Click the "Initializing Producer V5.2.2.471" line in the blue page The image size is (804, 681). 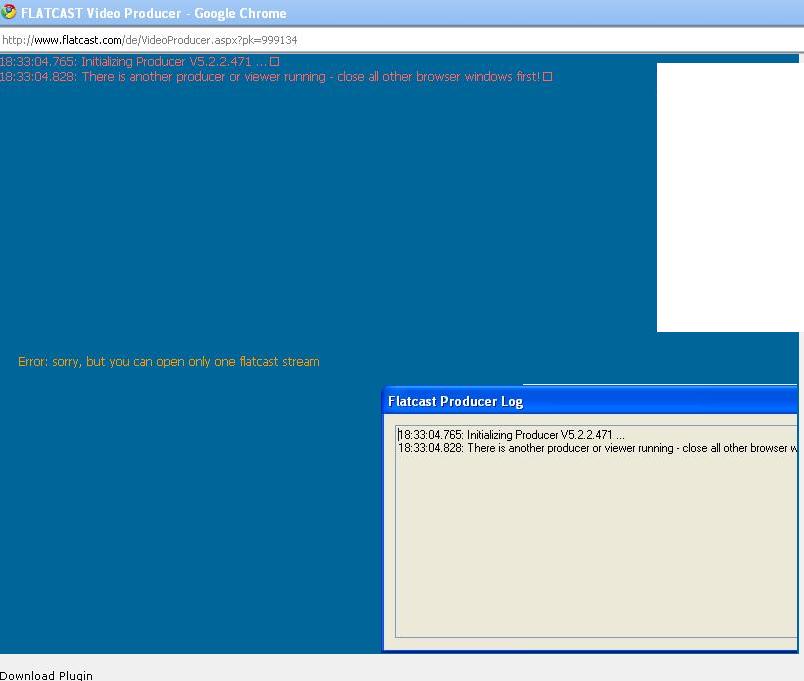coord(139,62)
